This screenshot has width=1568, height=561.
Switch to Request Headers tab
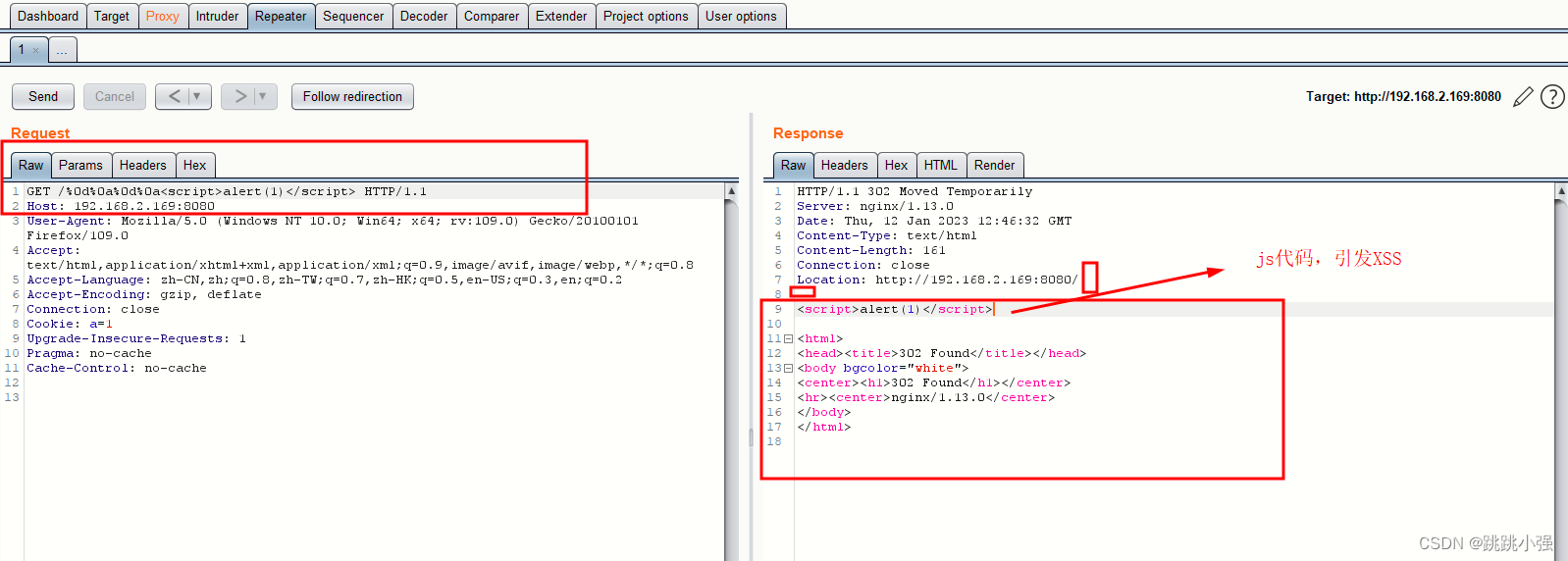pos(143,165)
